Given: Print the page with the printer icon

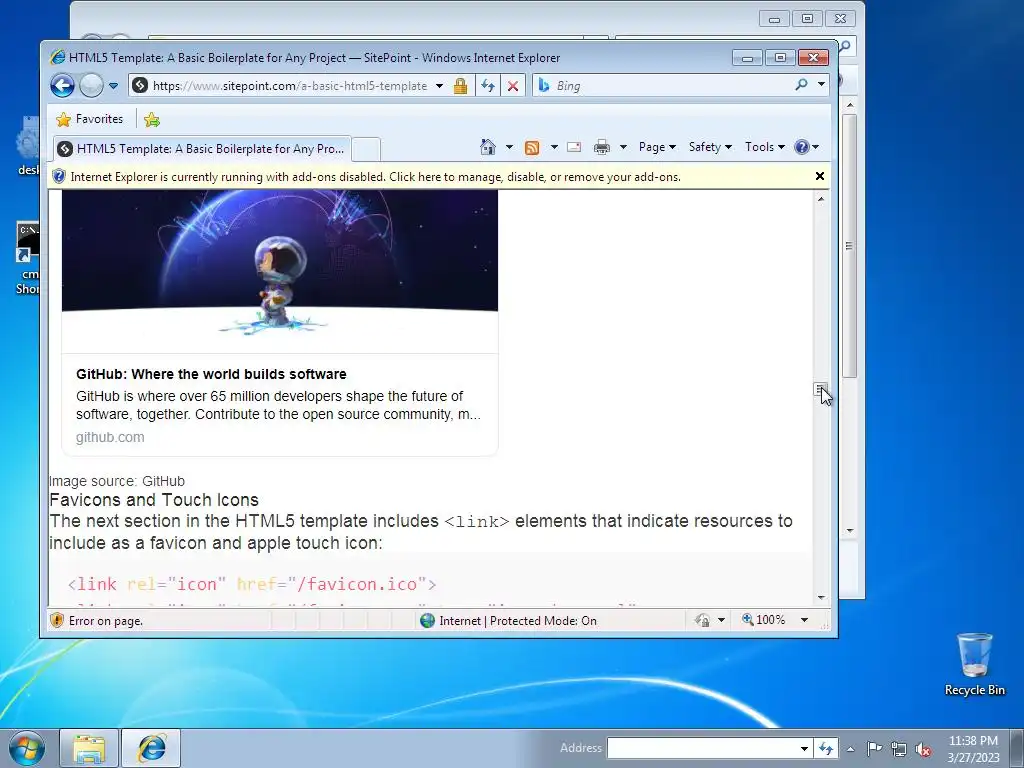Looking at the screenshot, I should (x=601, y=147).
